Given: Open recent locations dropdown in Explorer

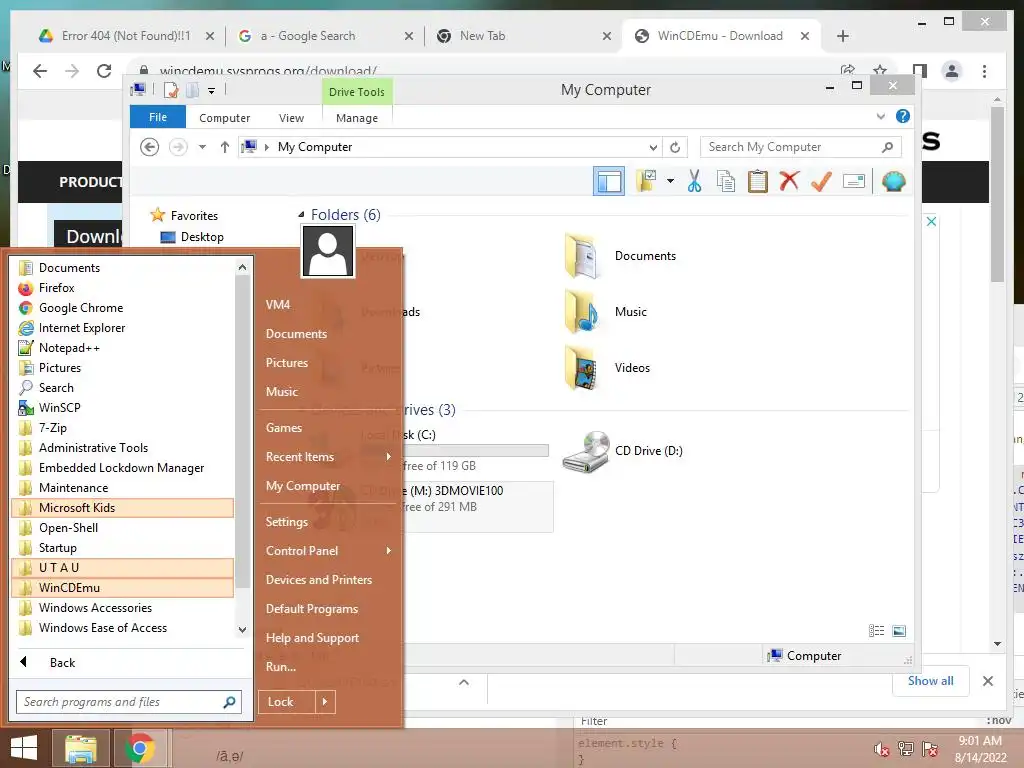Looking at the screenshot, I should click(x=202, y=147).
